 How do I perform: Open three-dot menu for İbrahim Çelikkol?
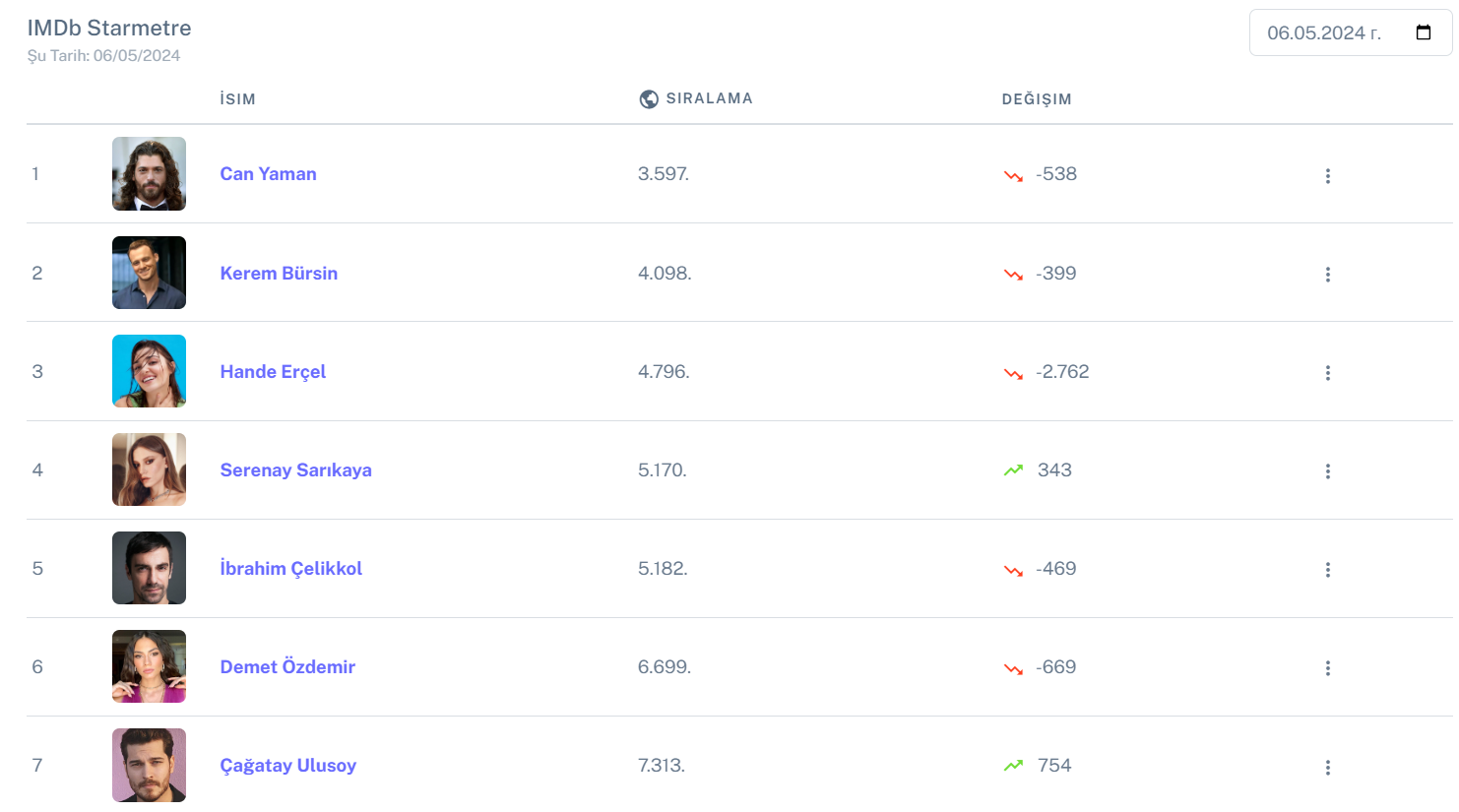pos(1327,569)
